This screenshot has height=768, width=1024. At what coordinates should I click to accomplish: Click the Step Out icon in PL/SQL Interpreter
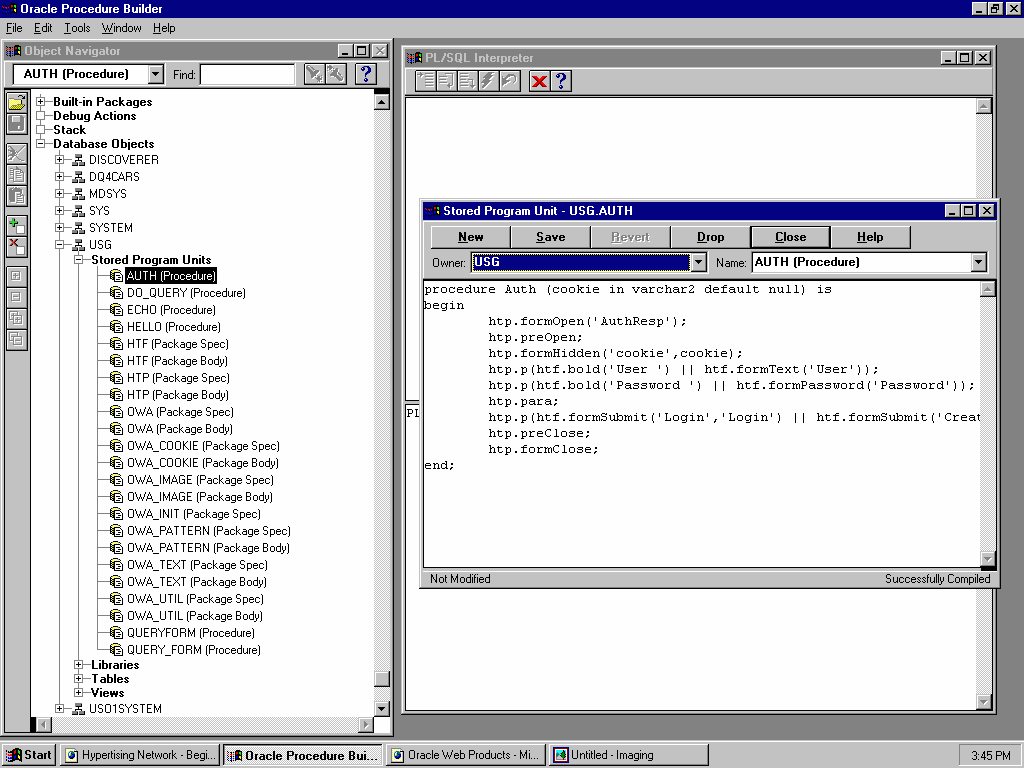click(x=468, y=81)
